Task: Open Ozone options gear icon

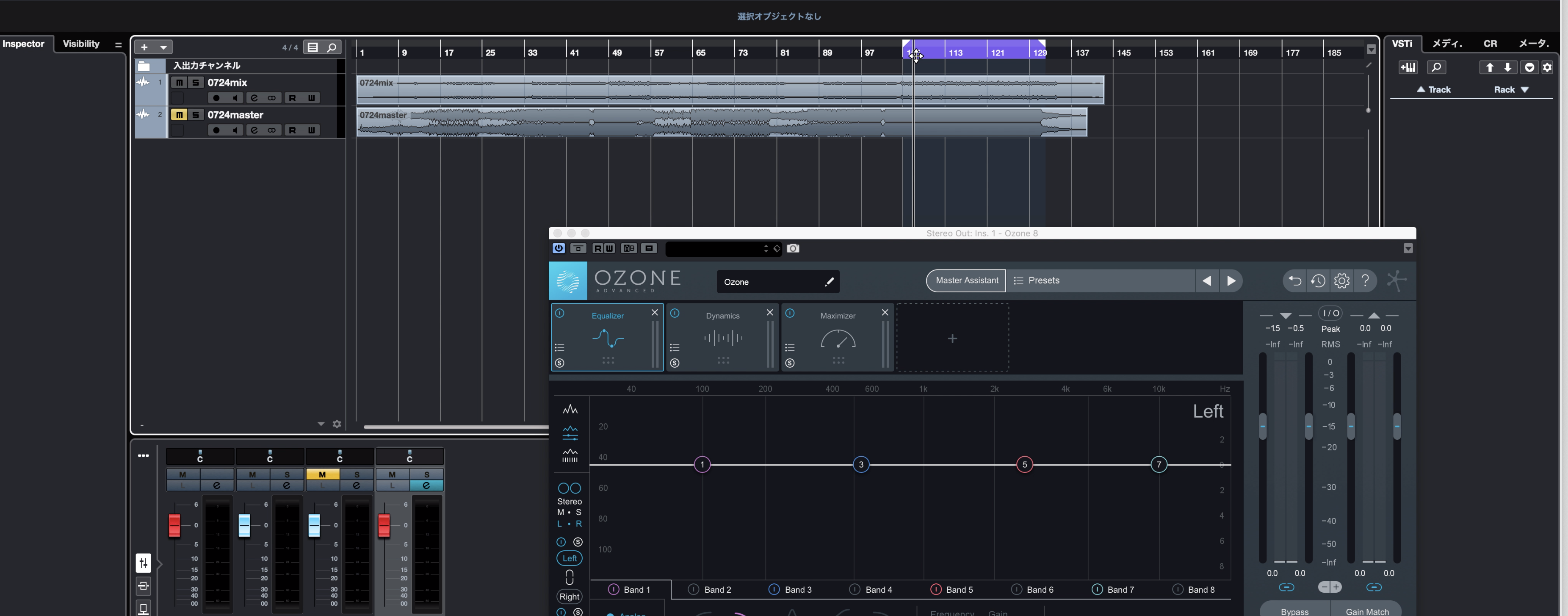Action: tap(1341, 281)
